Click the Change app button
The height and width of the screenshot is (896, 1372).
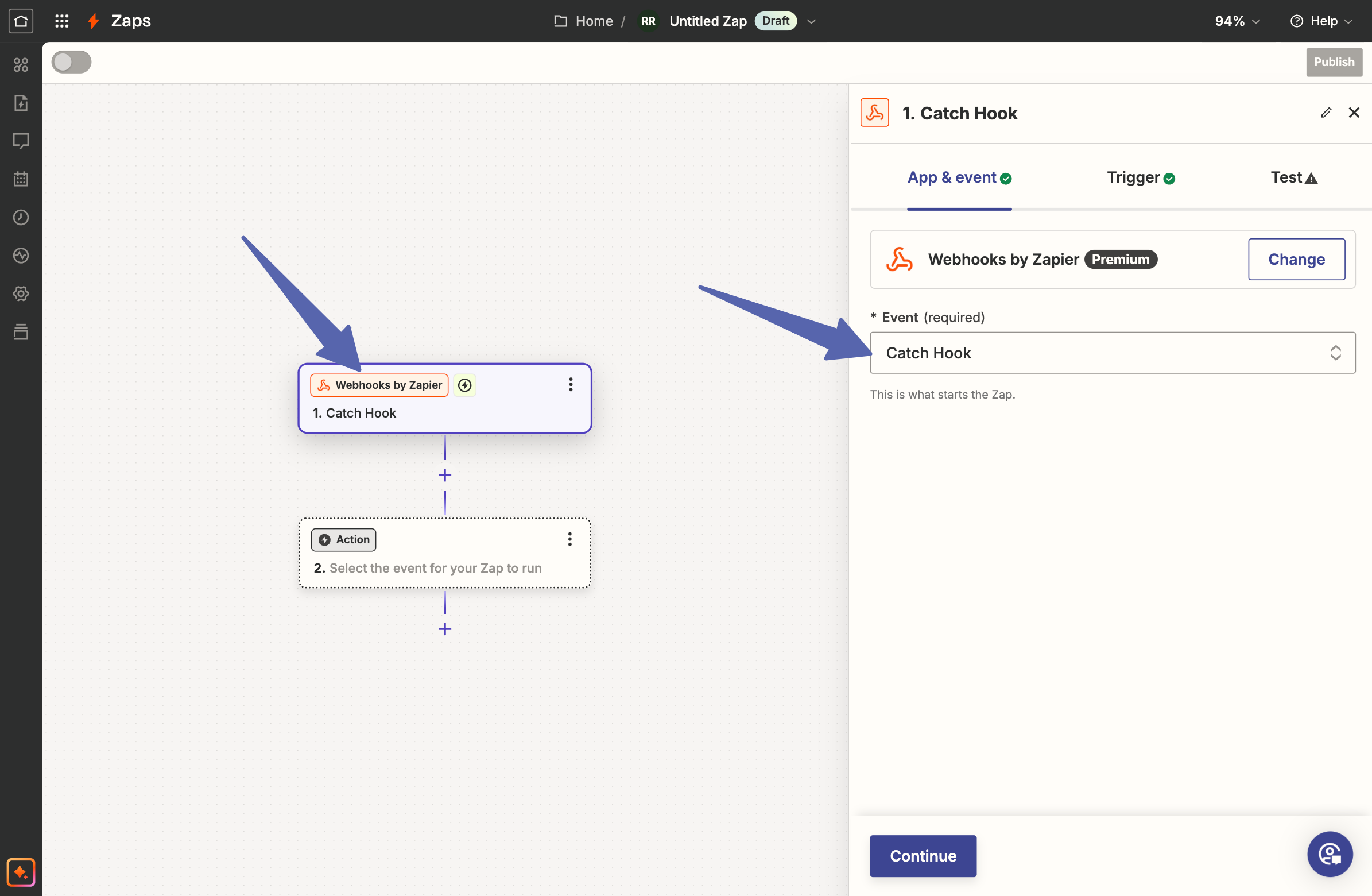pyautogui.click(x=1296, y=259)
